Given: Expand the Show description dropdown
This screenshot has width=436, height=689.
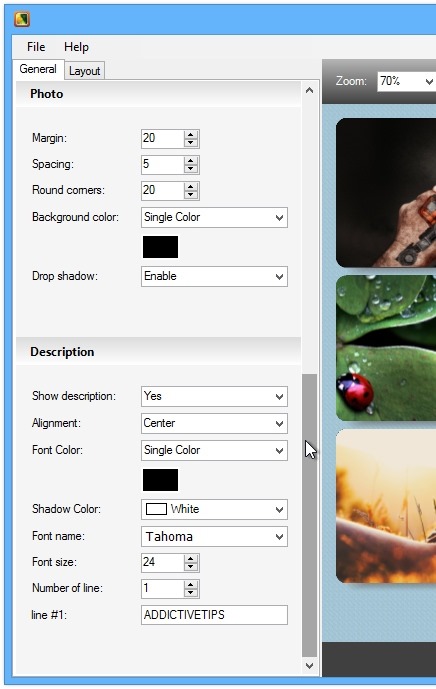Looking at the screenshot, I should 214,396.
